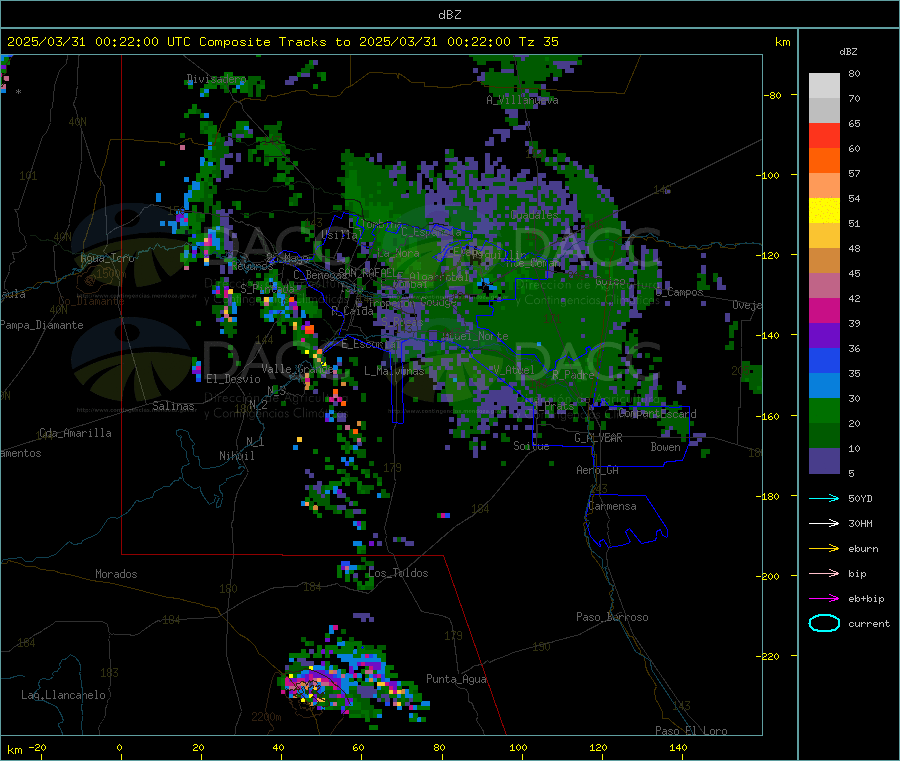
Task: Click the 'Salinas' map label
Action: [x=173, y=406]
